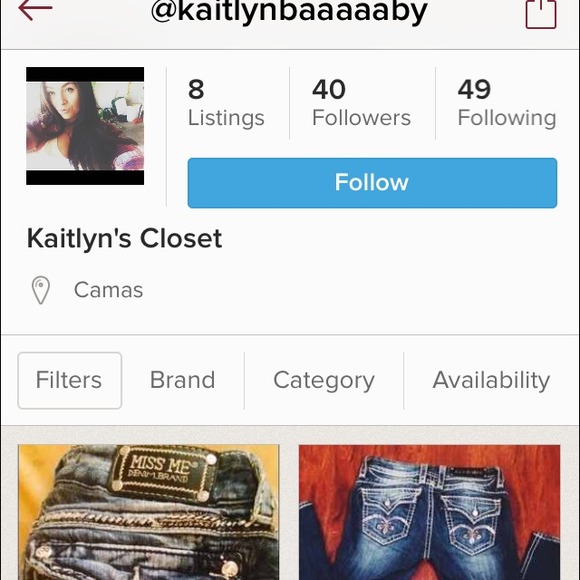
Task: Tap the Followers label under 40
Action: (361, 118)
